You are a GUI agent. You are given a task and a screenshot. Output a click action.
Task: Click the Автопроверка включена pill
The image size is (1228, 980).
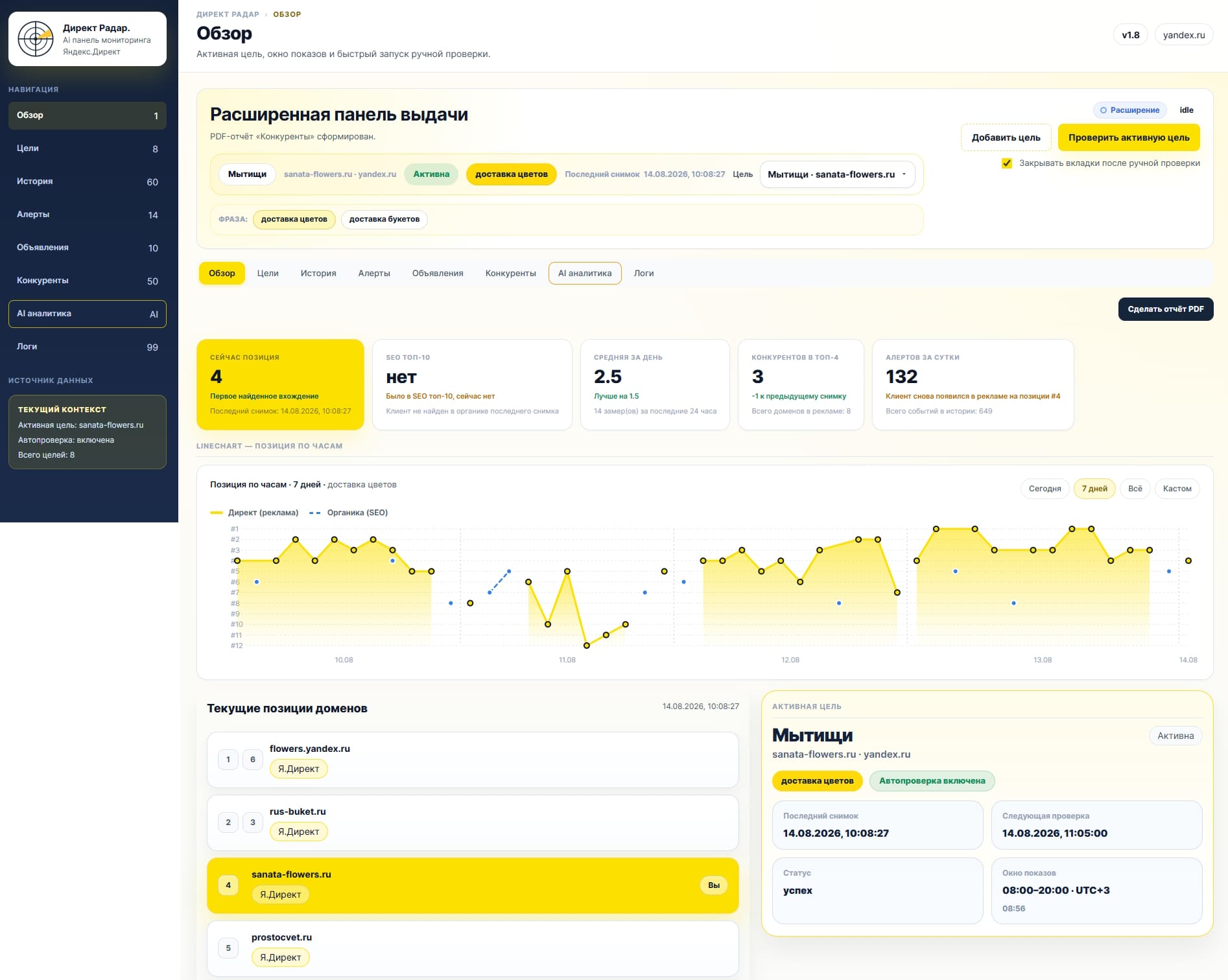pos(932,781)
